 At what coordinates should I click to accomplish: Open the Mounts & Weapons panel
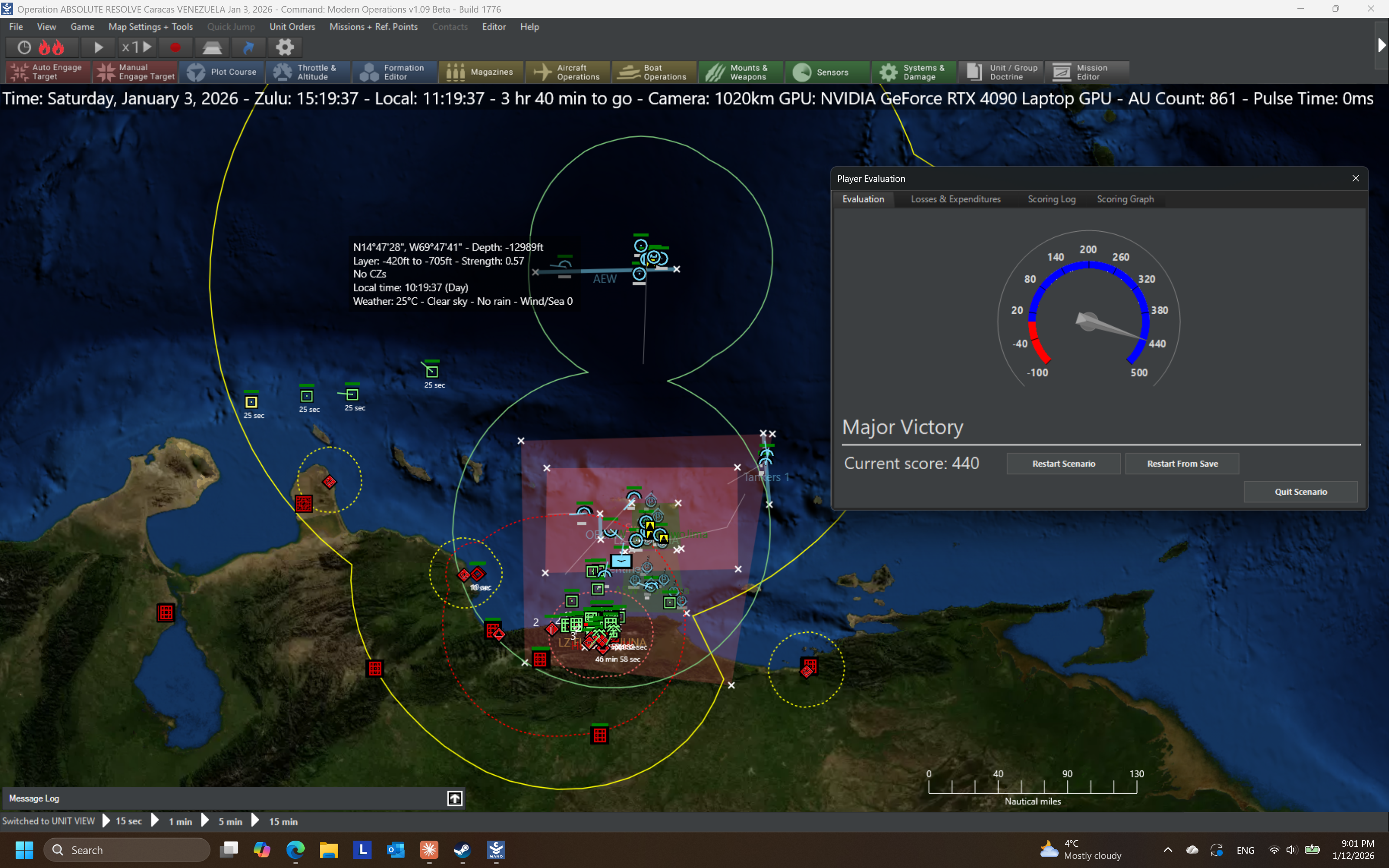tap(741, 72)
